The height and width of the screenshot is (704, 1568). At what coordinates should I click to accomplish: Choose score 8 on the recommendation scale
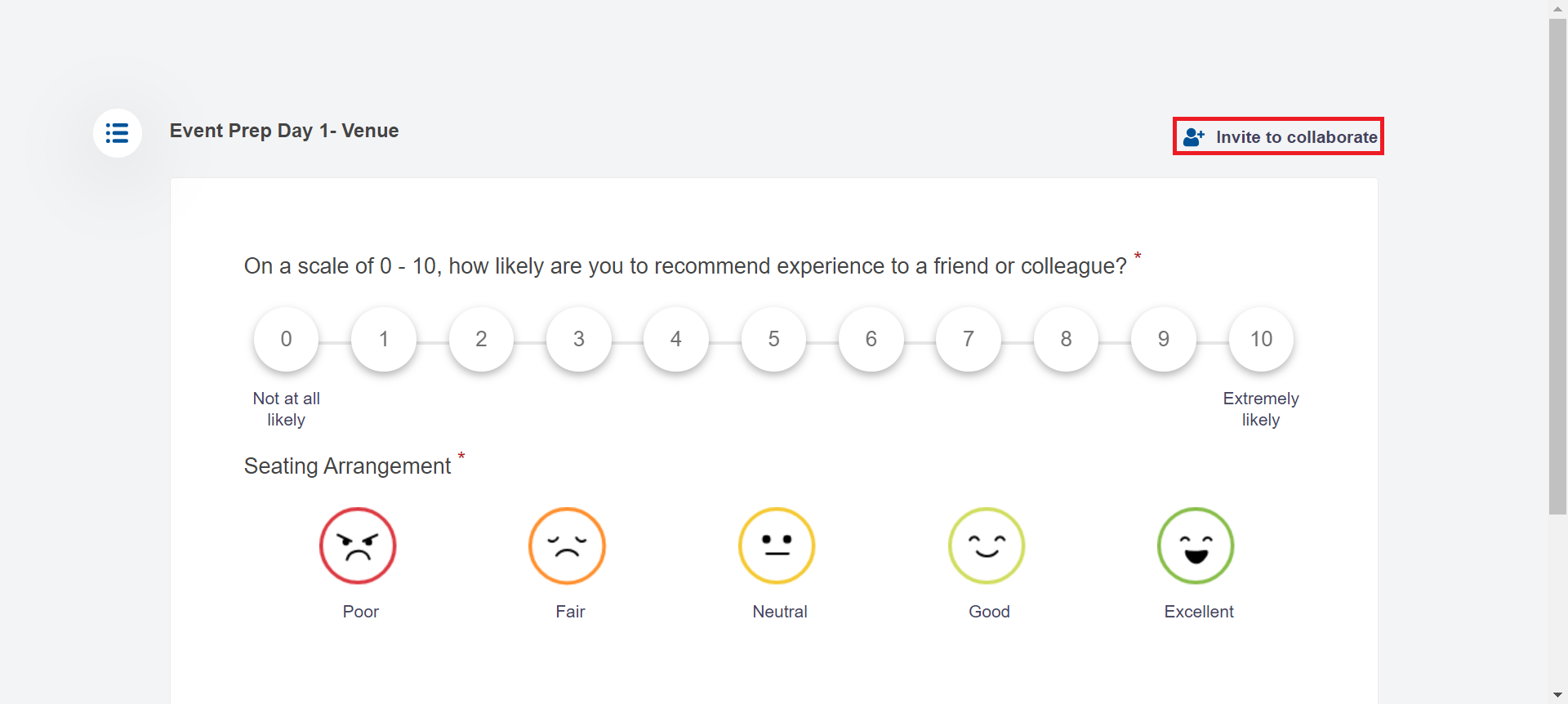pyautogui.click(x=1066, y=339)
